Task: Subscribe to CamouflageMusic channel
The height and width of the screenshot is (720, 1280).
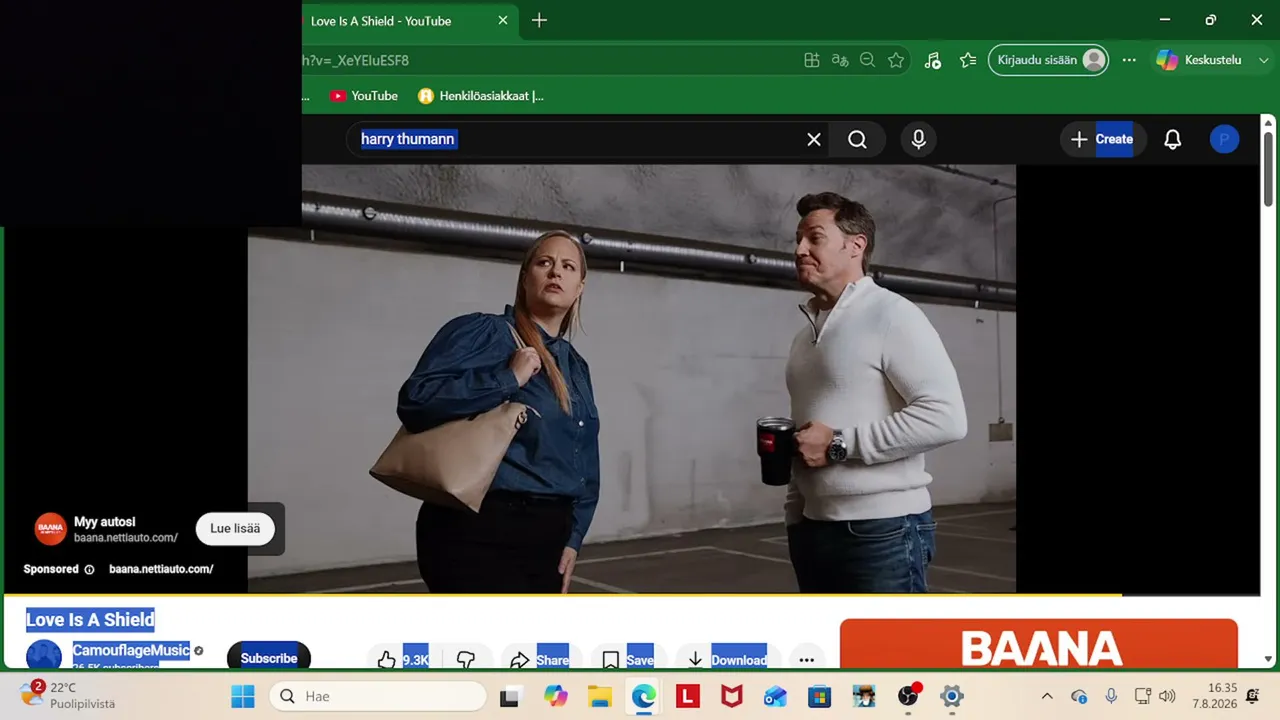Action: 269,658
